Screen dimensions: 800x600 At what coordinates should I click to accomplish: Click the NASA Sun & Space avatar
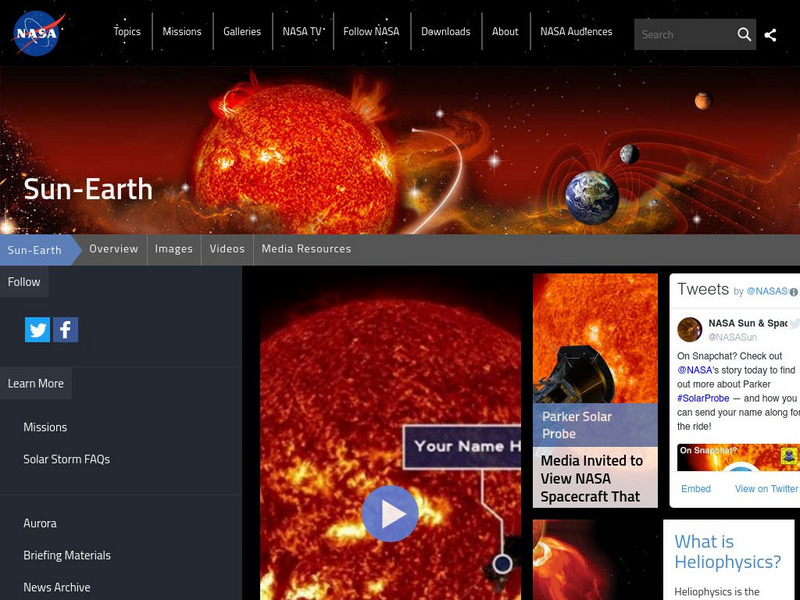pos(689,330)
